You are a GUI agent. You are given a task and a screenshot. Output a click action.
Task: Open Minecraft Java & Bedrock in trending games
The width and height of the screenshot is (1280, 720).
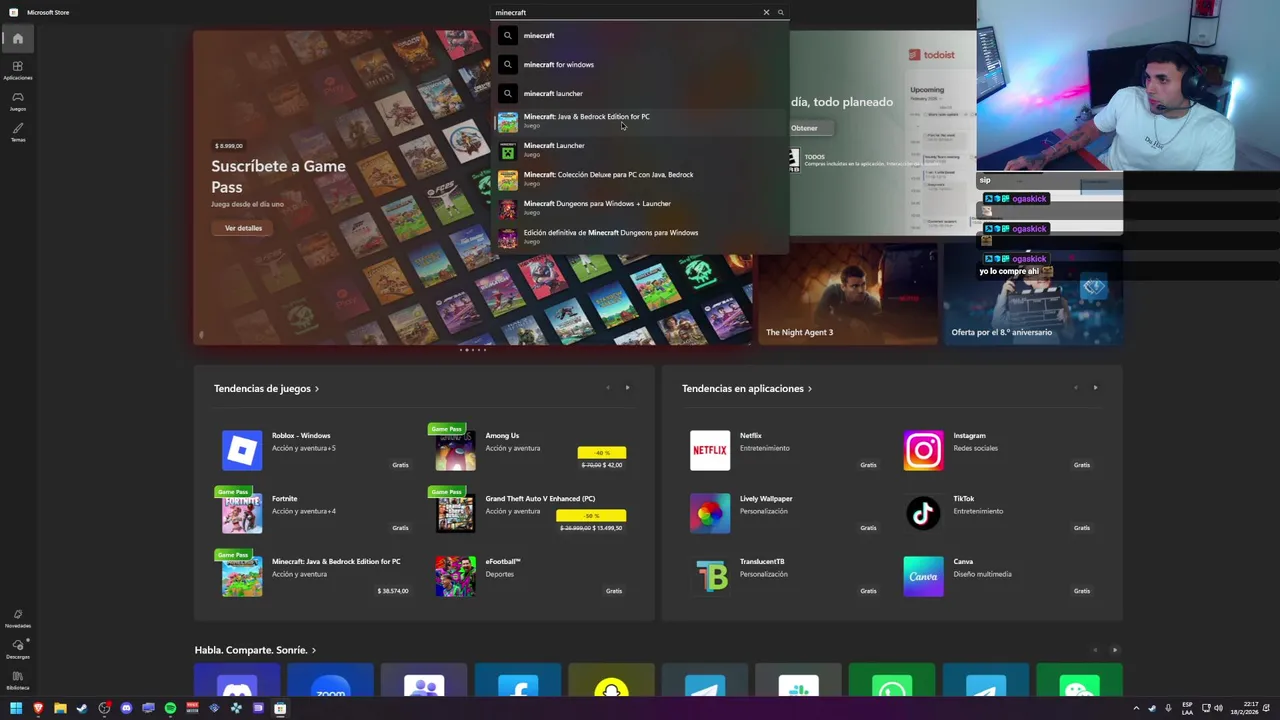(316, 576)
